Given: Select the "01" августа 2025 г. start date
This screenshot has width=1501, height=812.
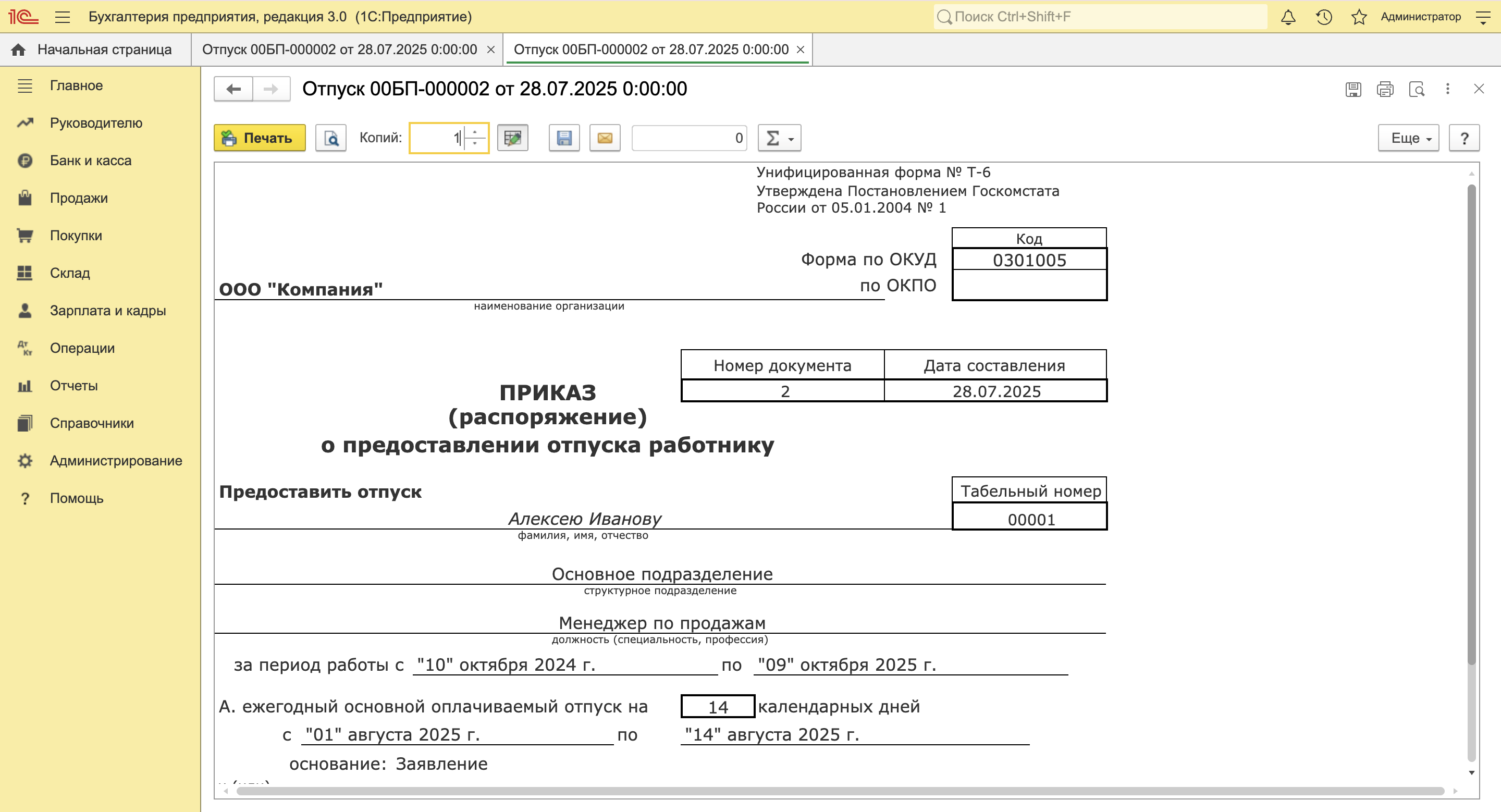Looking at the screenshot, I should point(393,735).
